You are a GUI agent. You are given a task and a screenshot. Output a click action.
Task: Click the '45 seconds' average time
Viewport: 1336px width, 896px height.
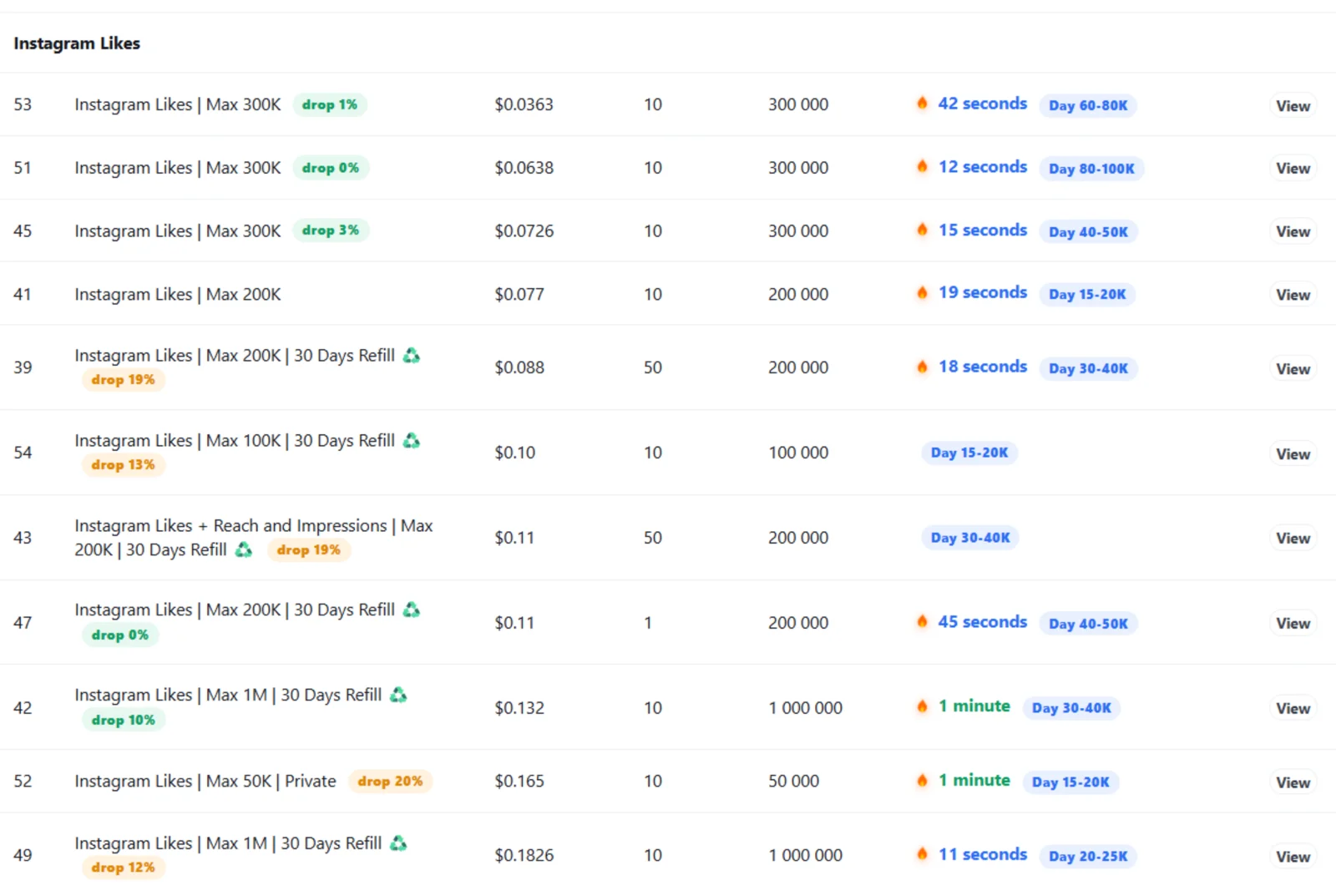pyautogui.click(x=983, y=621)
